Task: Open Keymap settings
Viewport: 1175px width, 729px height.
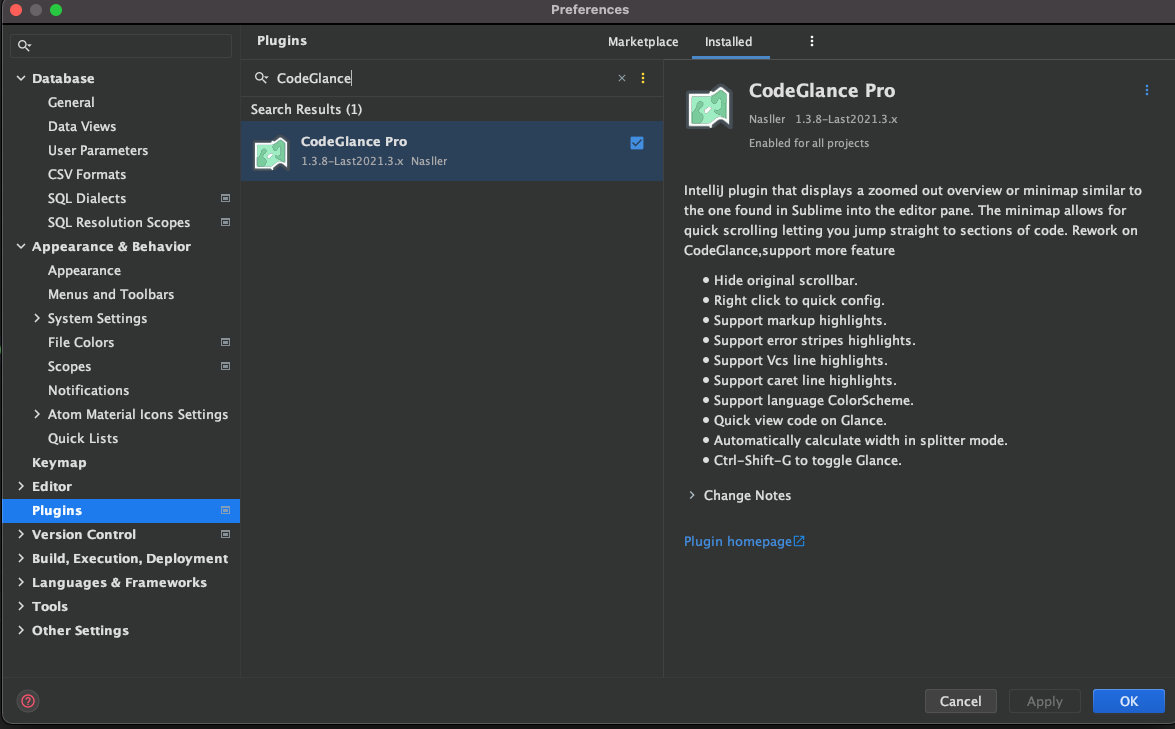Action: click(59, 462)
